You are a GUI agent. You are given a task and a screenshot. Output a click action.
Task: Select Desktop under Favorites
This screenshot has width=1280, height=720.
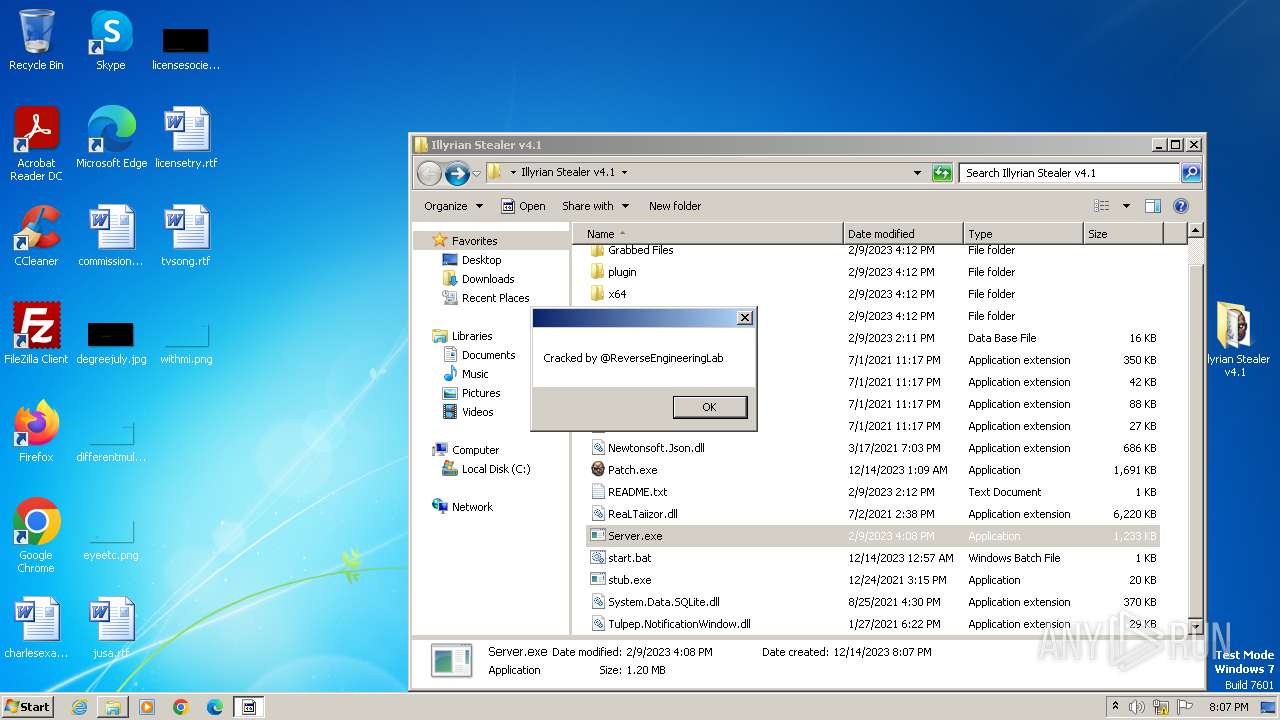tap(481, 260)
